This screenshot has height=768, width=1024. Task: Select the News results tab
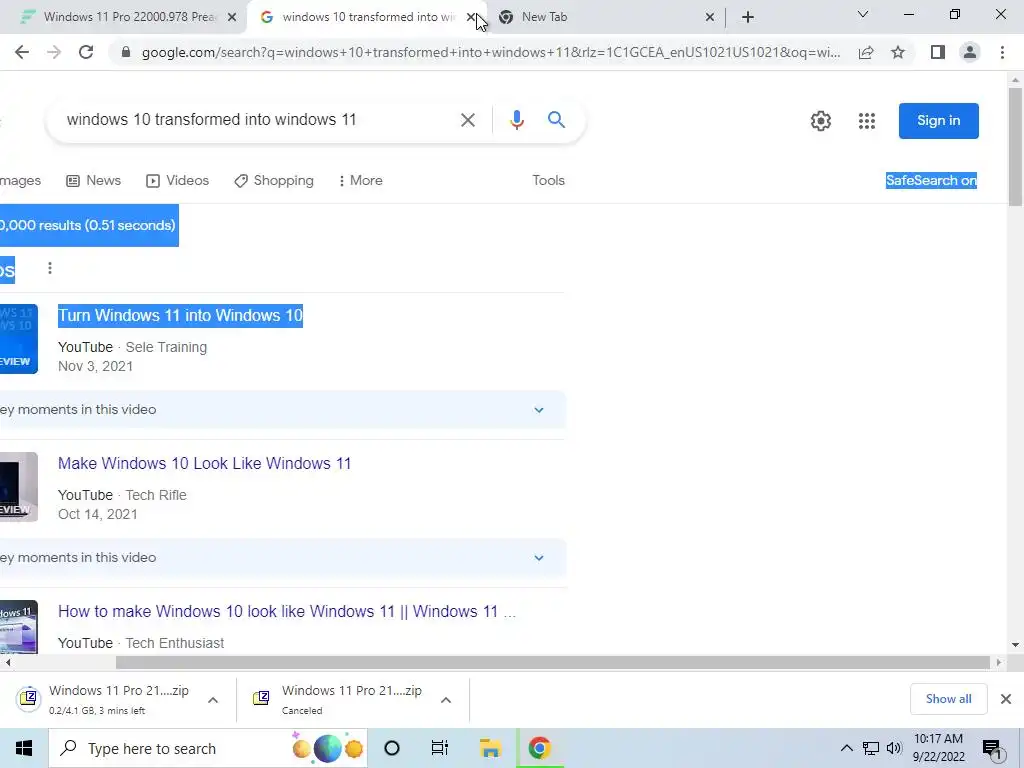[94, 180]
